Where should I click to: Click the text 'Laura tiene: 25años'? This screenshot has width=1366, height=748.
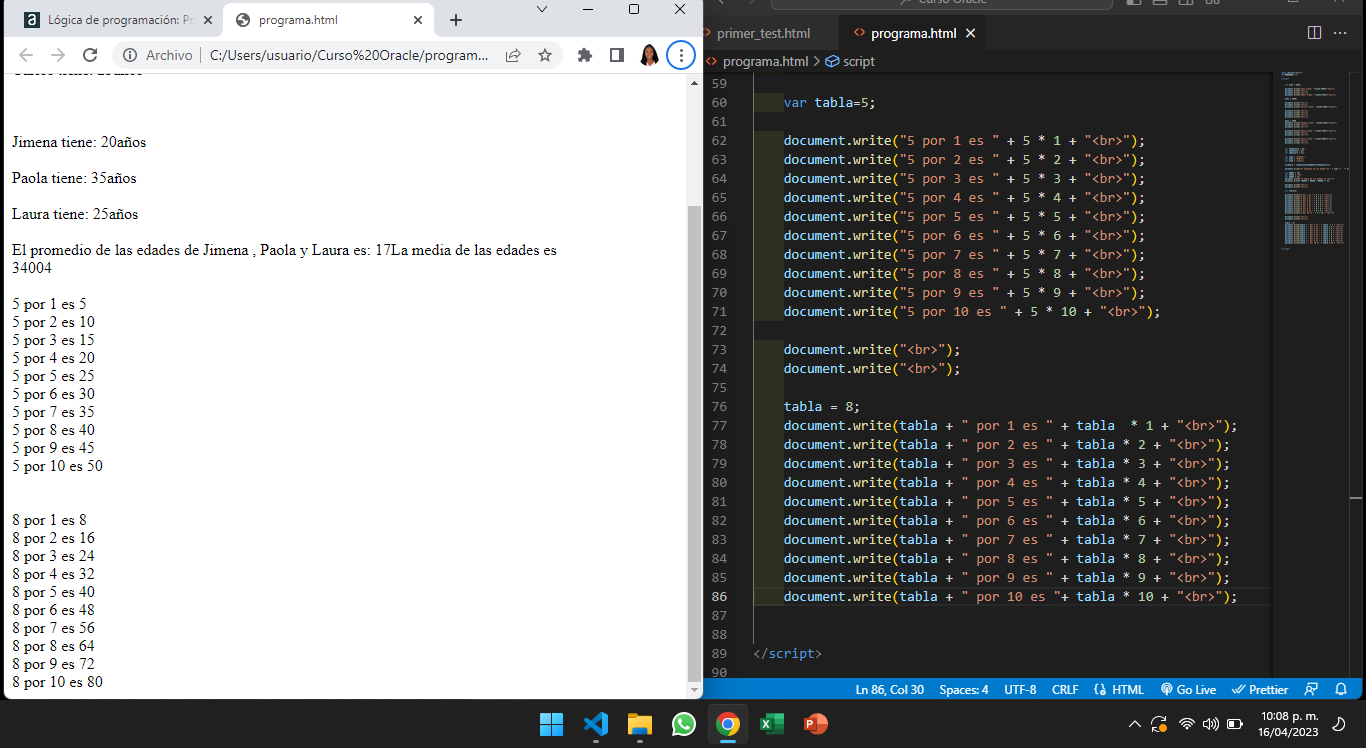click(75, 214)
